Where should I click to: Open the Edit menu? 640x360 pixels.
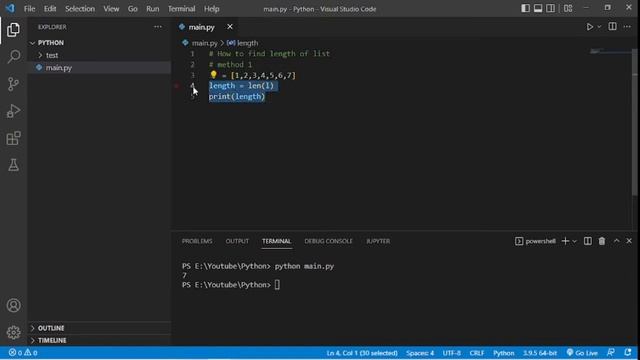pyautogui.click(x=50, y=9)
